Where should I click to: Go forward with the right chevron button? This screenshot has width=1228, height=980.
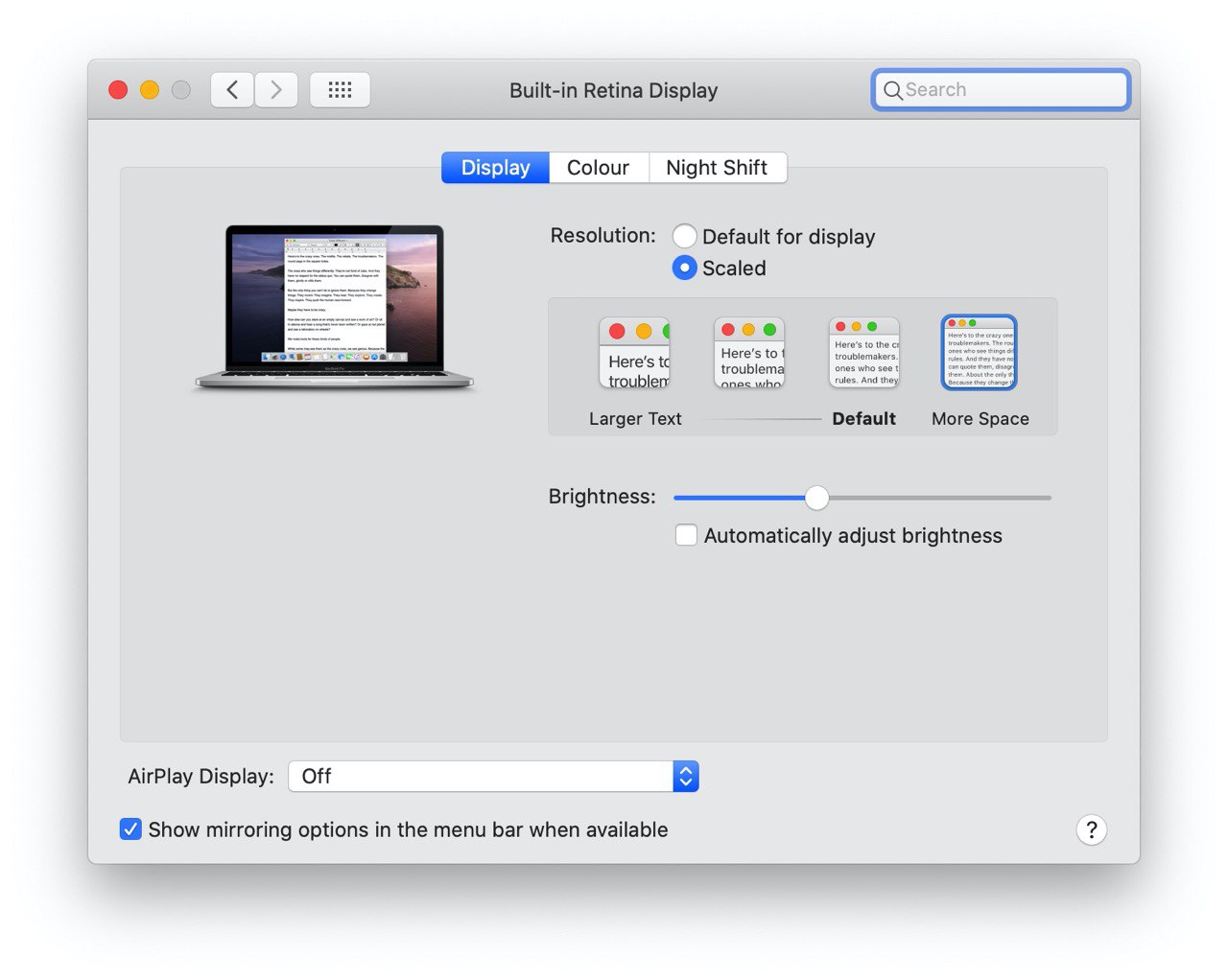click(x=276, y=90)
